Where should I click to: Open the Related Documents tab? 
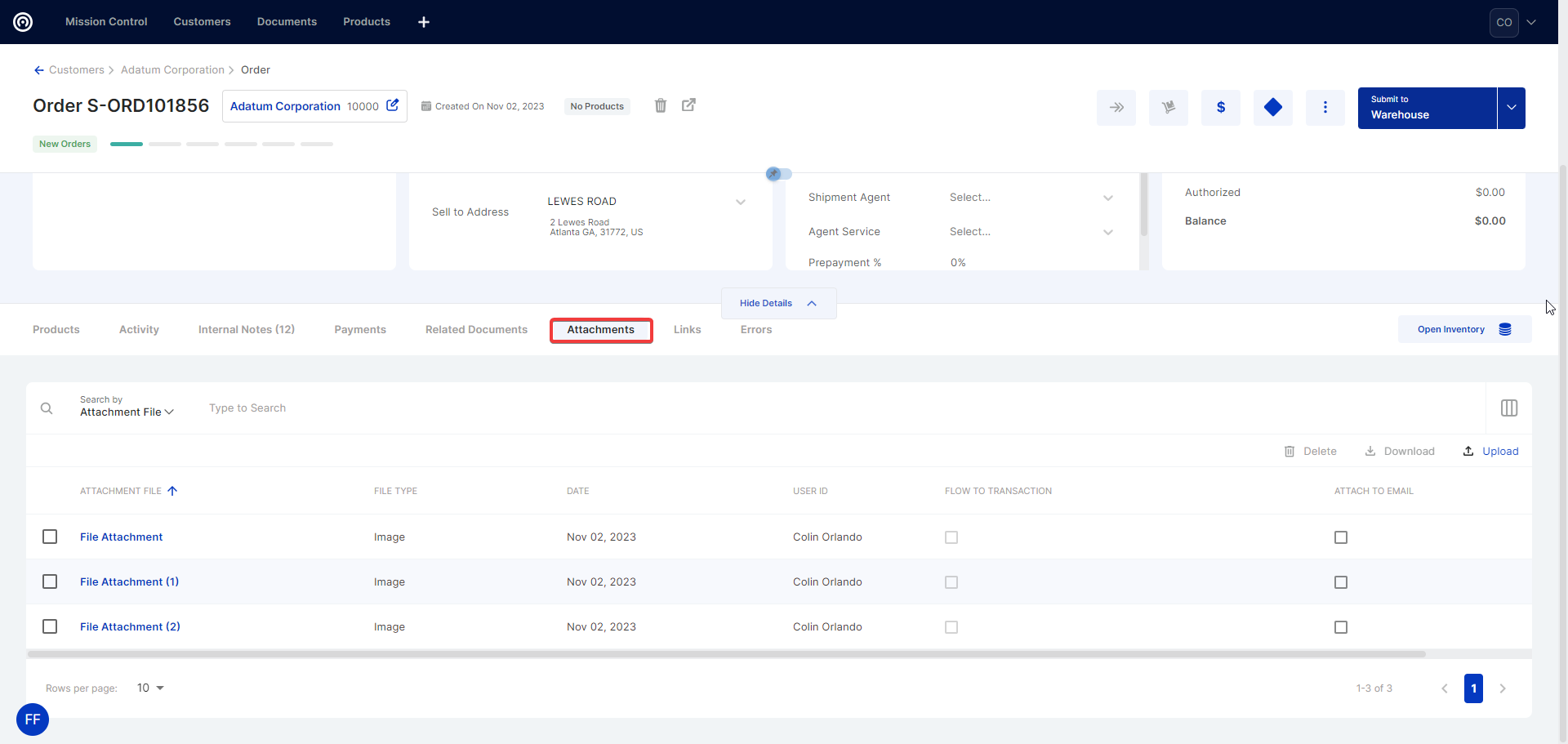point(476,330)
